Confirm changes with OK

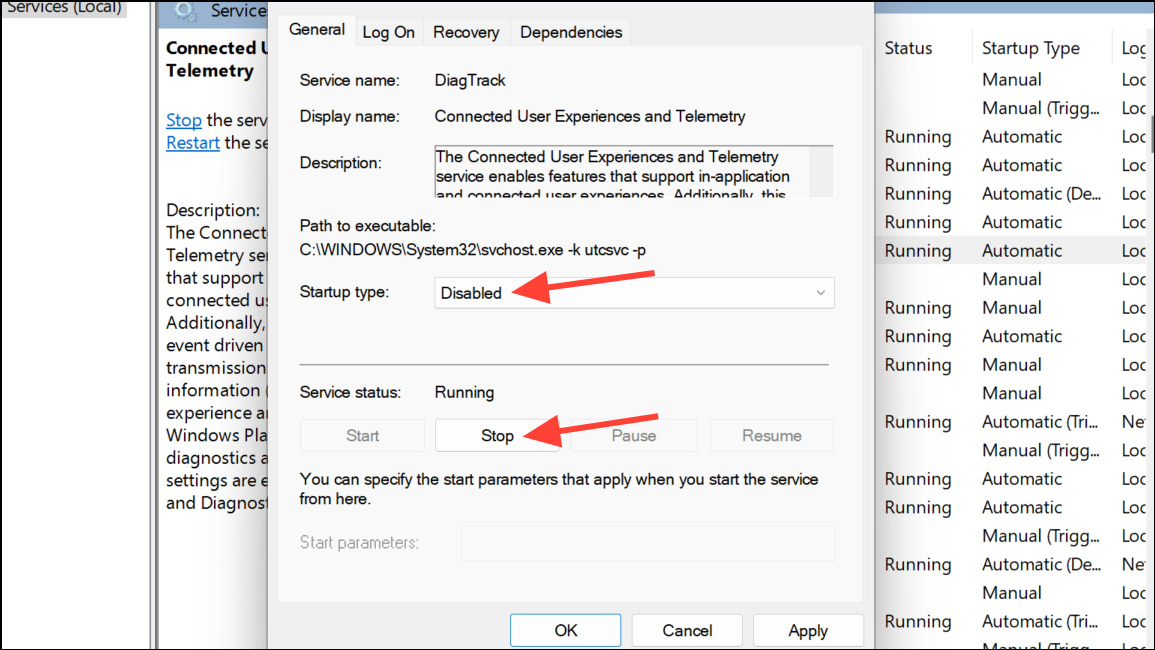click(x=565, y=630)
